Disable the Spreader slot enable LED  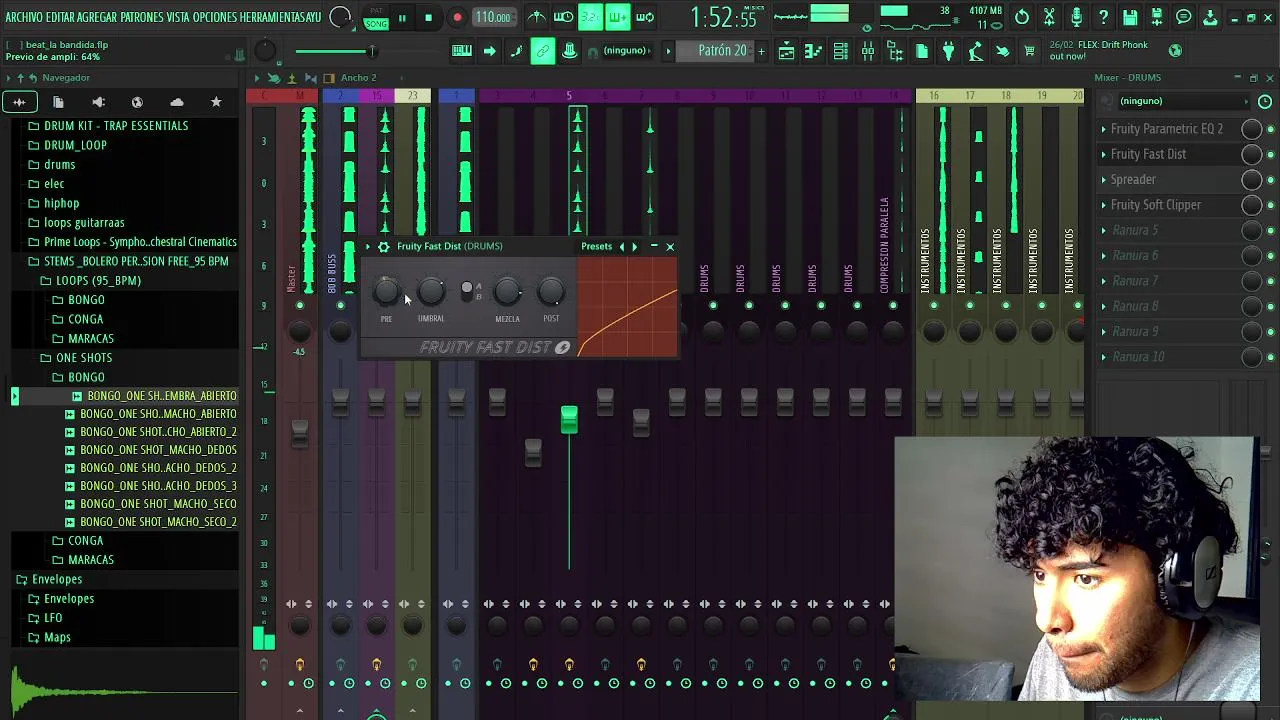point(1271,180)
